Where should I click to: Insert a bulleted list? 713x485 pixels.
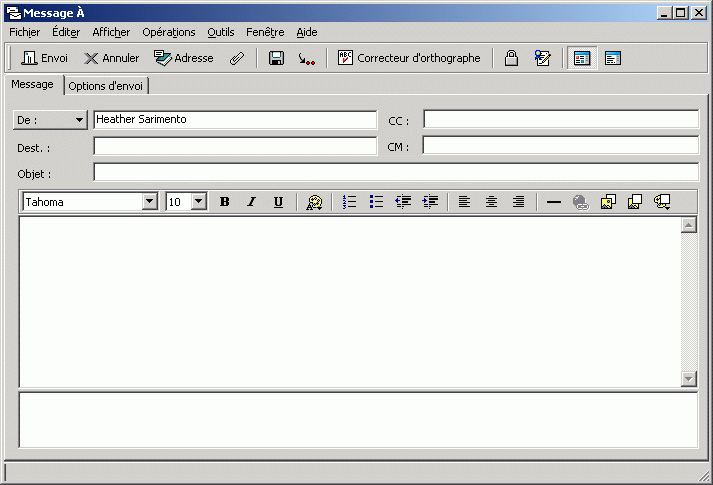point(376,202)
